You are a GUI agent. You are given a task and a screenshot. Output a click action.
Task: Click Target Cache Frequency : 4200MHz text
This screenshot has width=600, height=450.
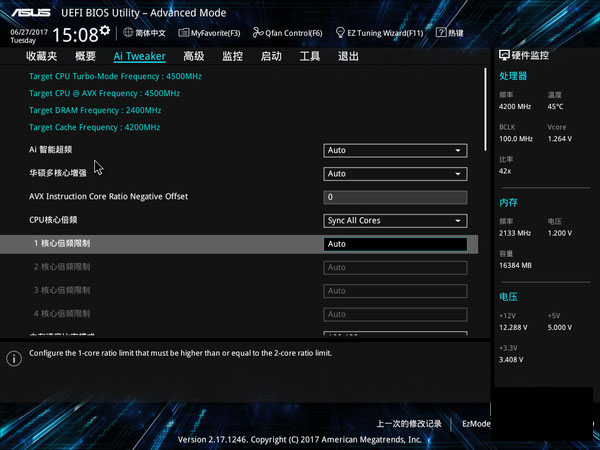95,127
